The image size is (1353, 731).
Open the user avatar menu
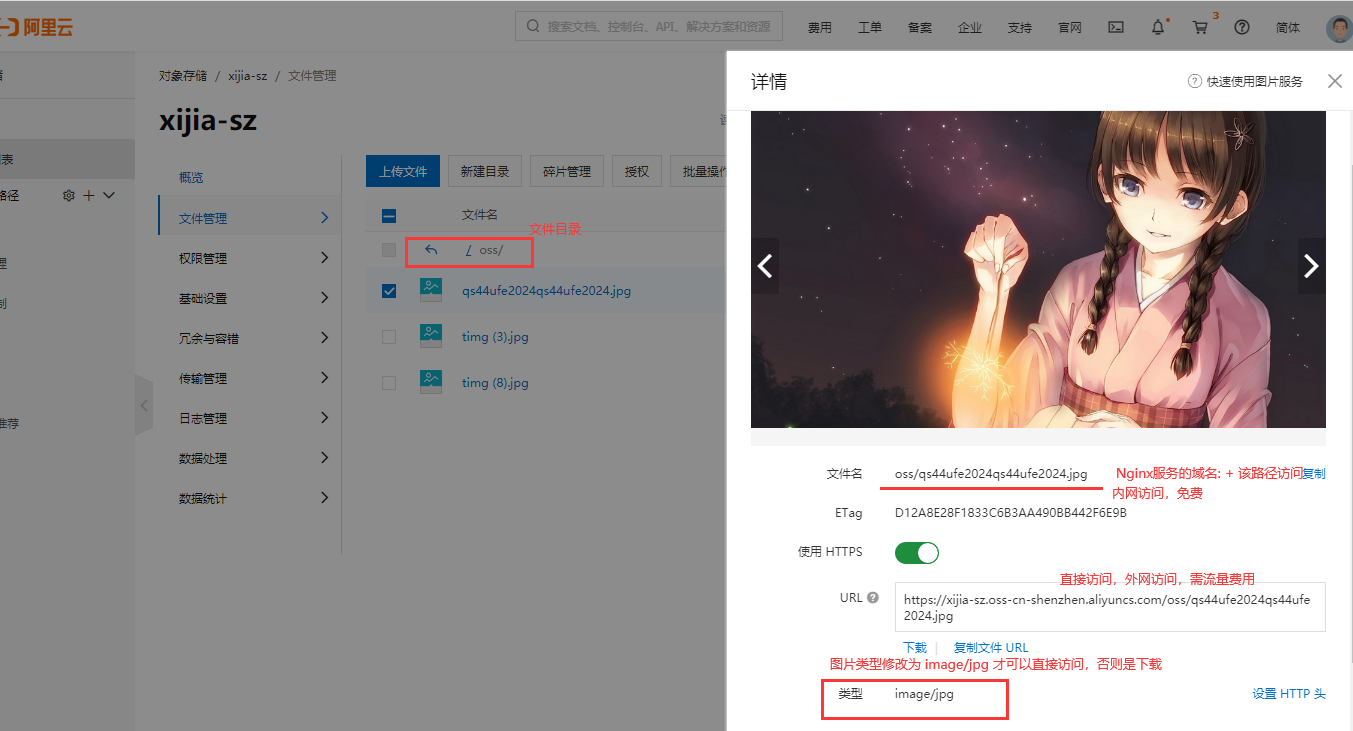point(1339,28)
